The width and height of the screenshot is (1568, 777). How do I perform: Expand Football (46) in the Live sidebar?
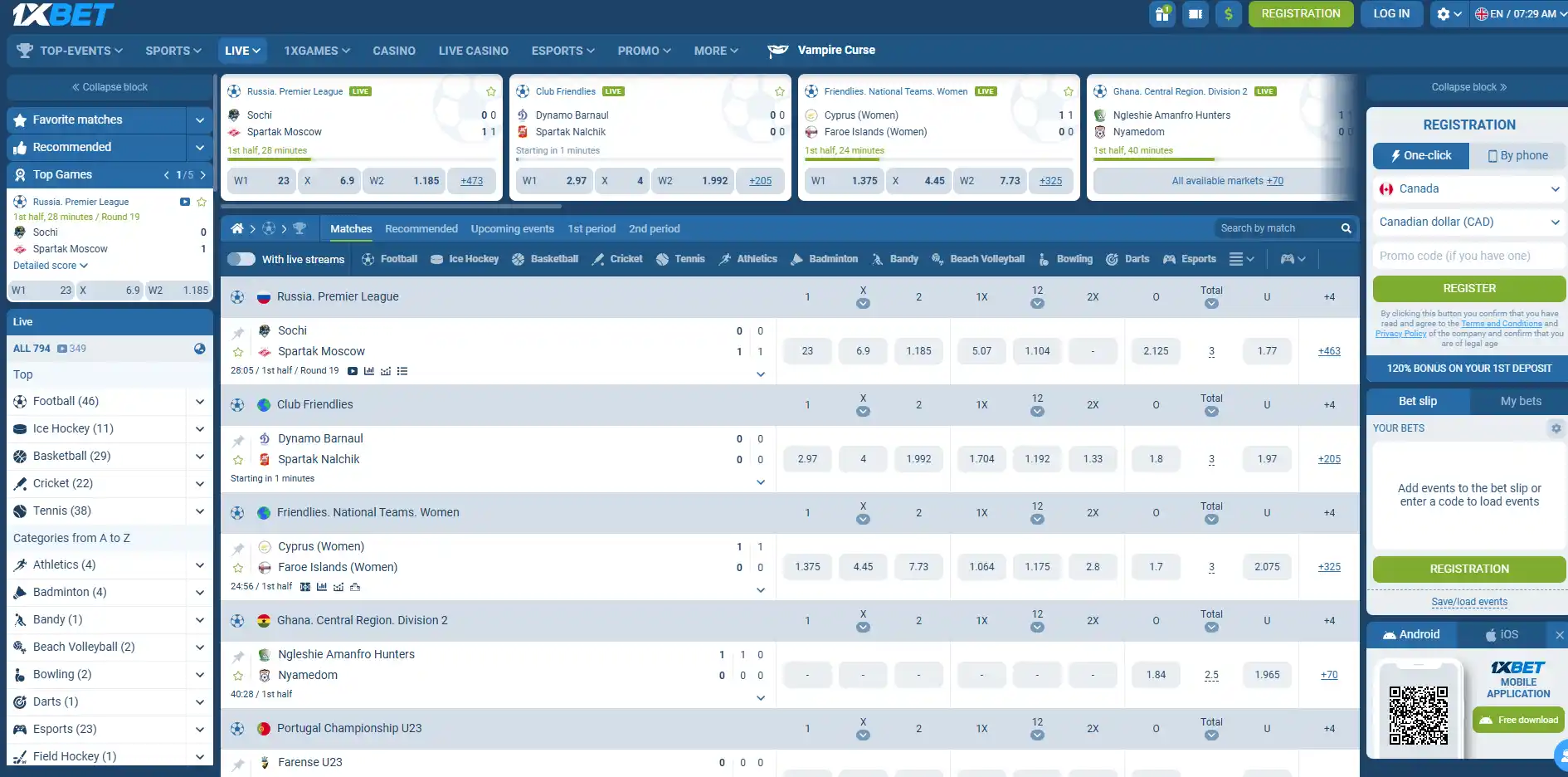coord(200,402)
